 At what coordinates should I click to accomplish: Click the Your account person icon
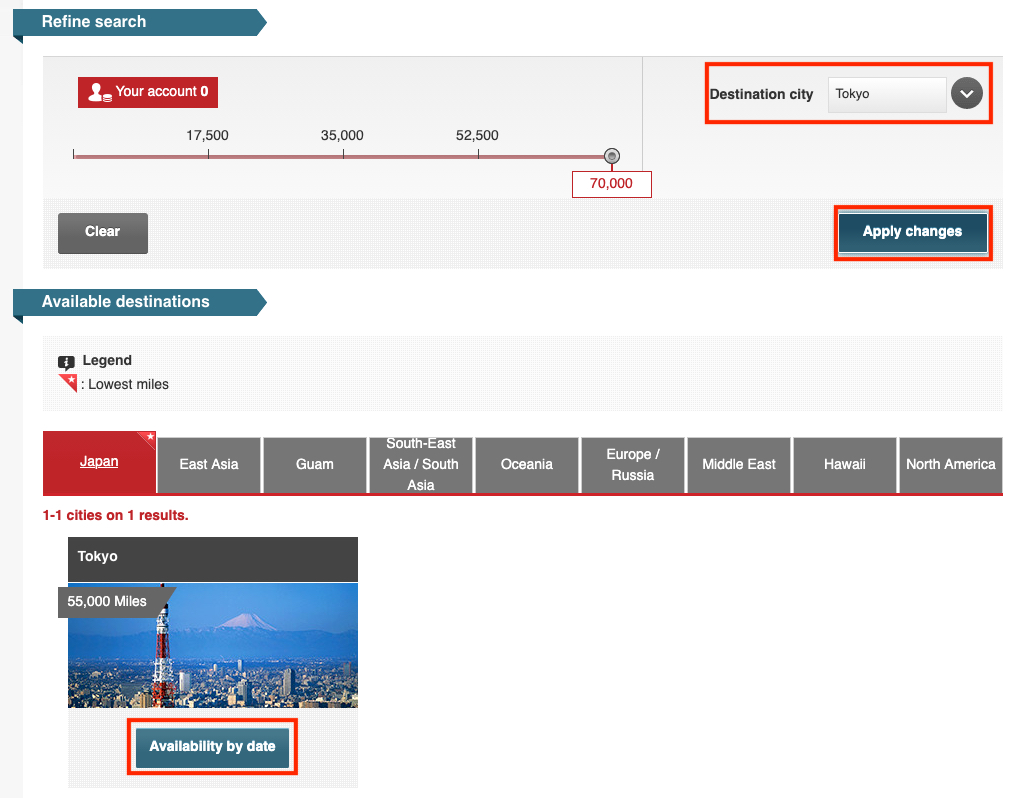95,92
